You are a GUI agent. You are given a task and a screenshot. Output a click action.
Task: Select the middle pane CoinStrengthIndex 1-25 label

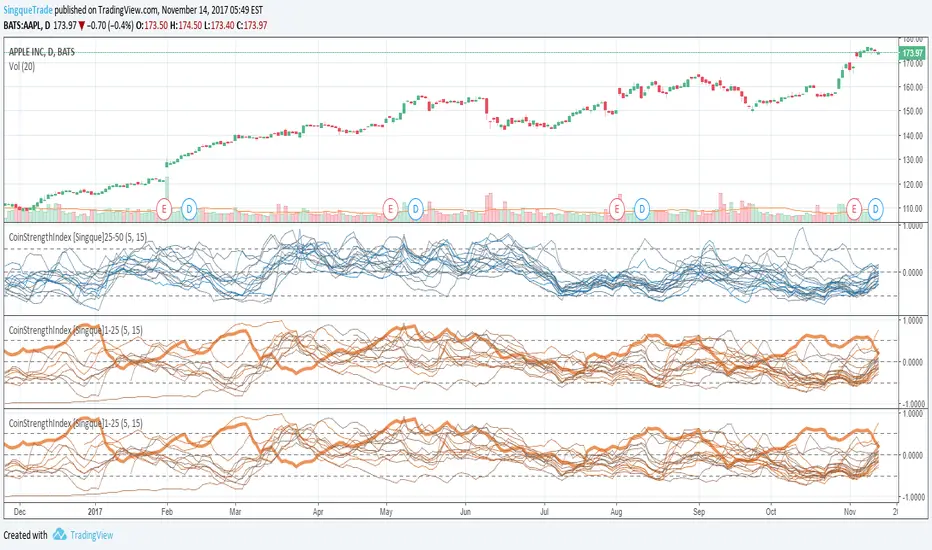coord(75,330)
